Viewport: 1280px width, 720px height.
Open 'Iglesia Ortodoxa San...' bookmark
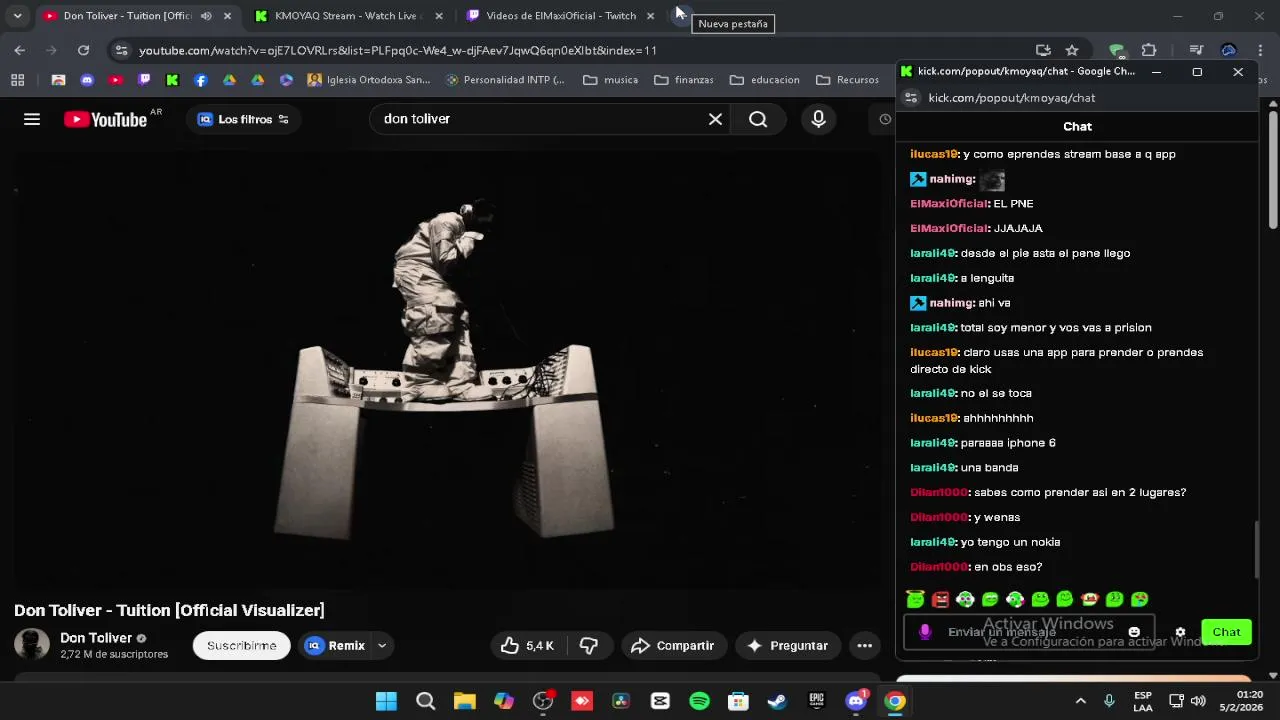[x=369, y=80]
